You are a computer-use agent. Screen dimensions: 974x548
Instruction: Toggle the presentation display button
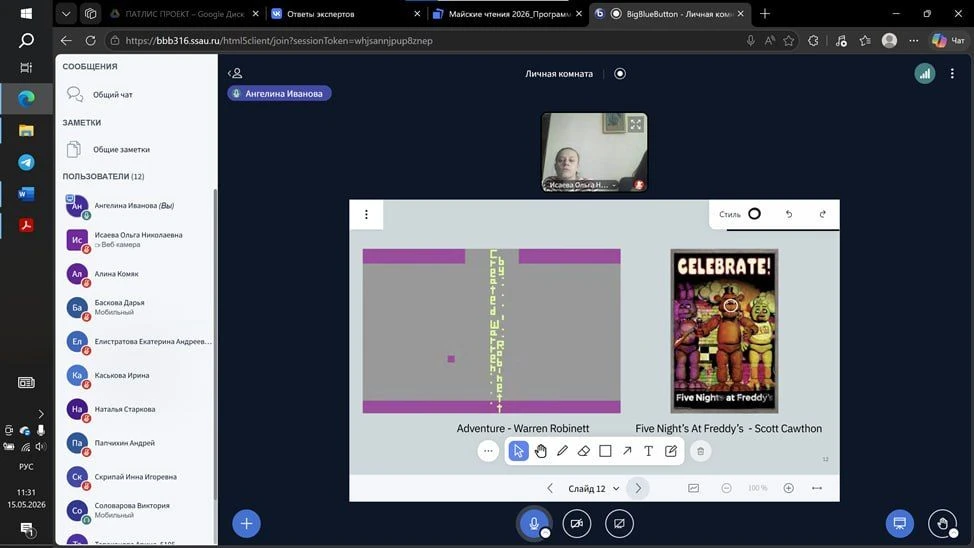899,523
